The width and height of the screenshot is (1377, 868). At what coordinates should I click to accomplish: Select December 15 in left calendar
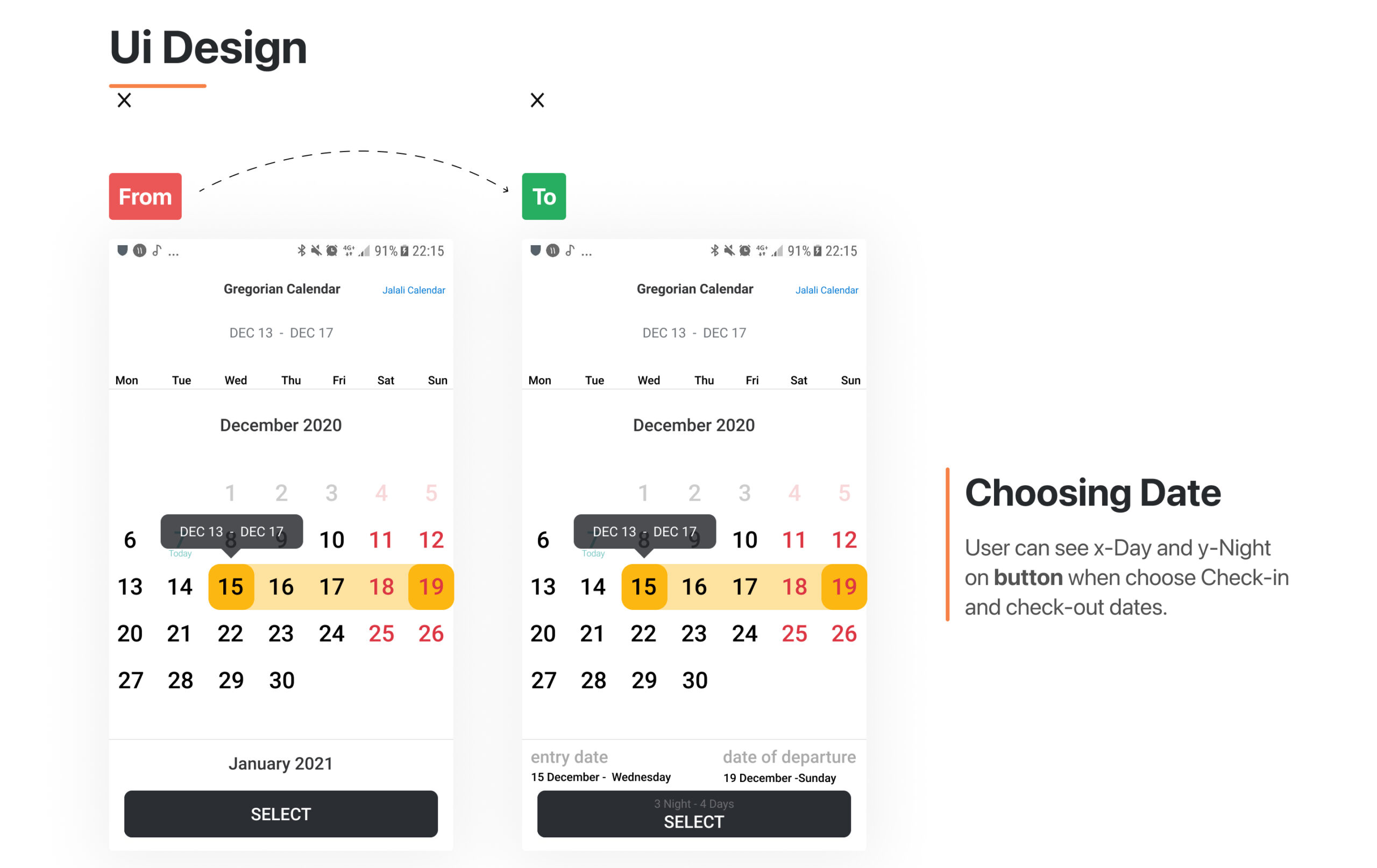[231, 587]
